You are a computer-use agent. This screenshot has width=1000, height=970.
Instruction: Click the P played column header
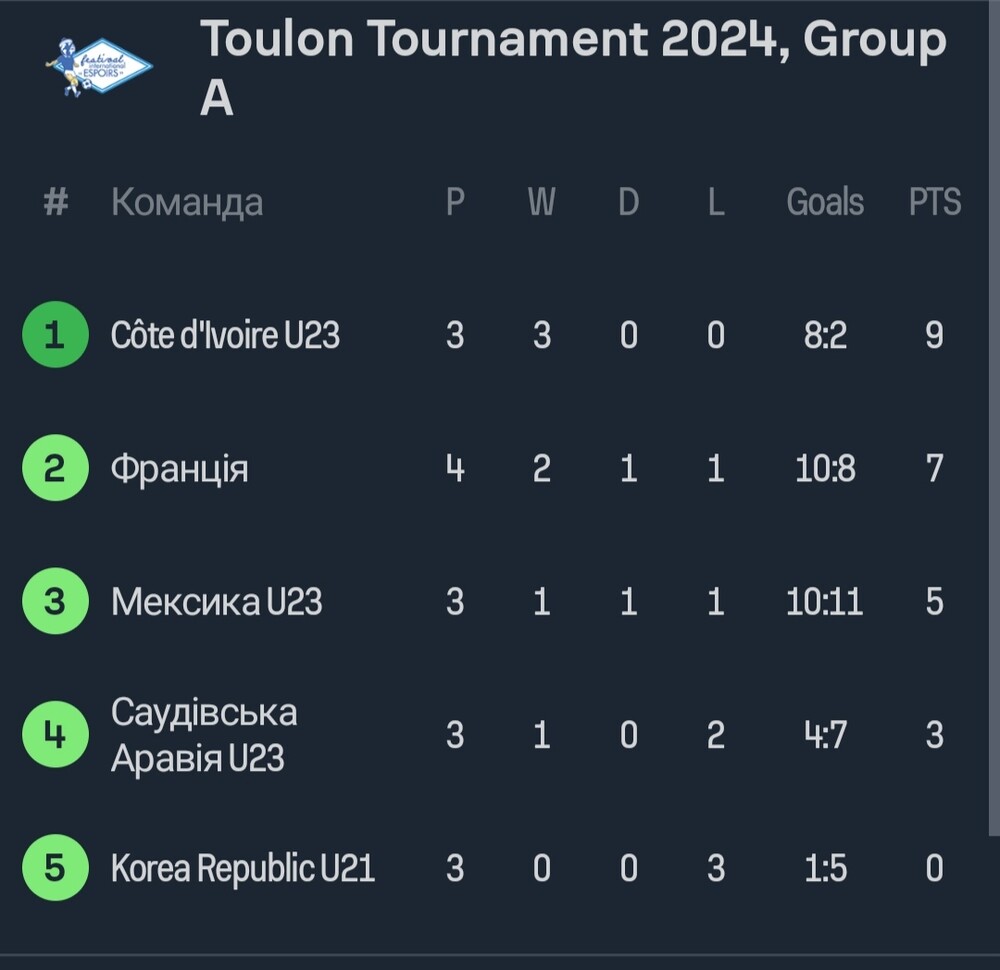coord(455,202)
